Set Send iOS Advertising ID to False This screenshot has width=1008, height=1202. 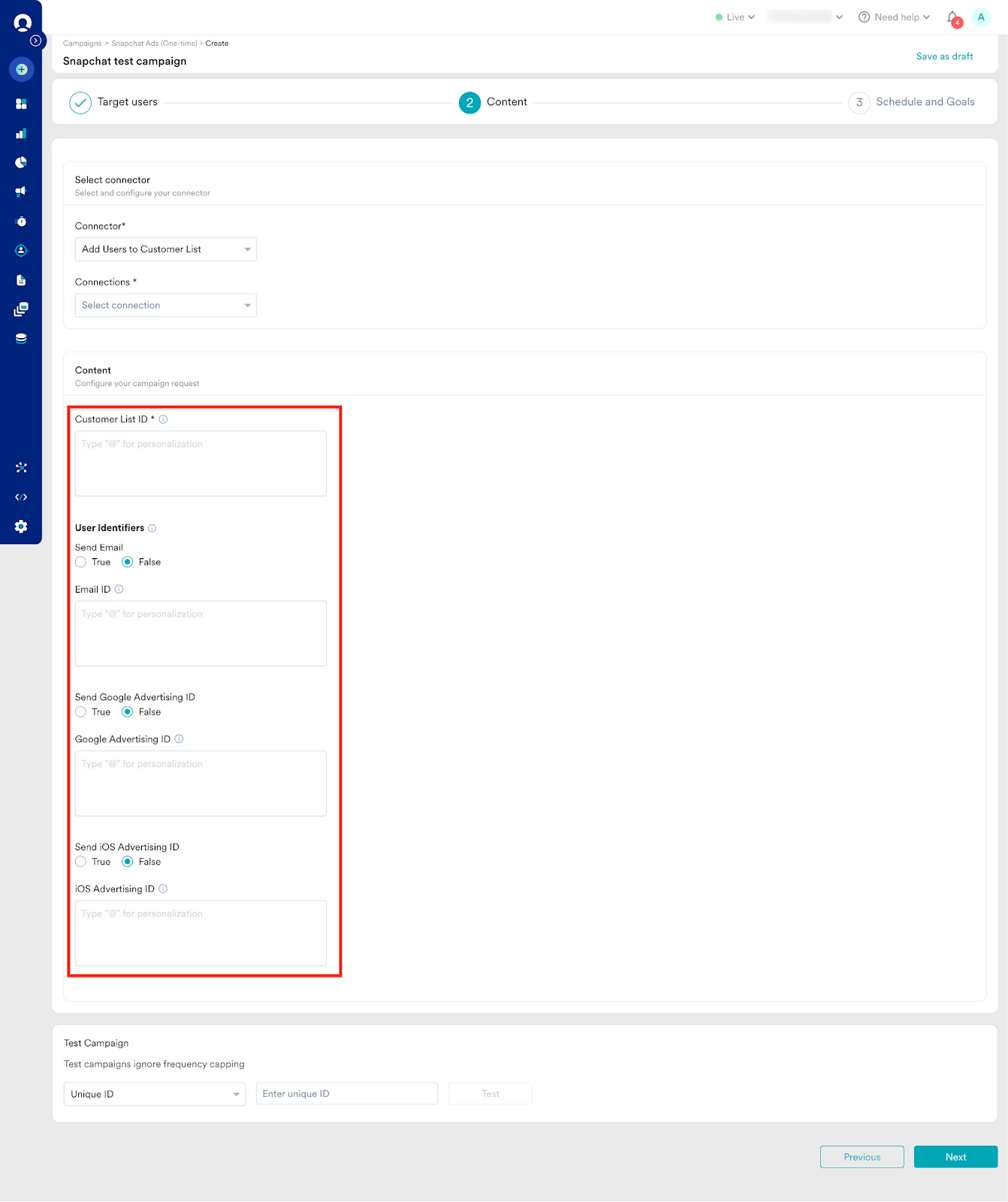(128, 862)
